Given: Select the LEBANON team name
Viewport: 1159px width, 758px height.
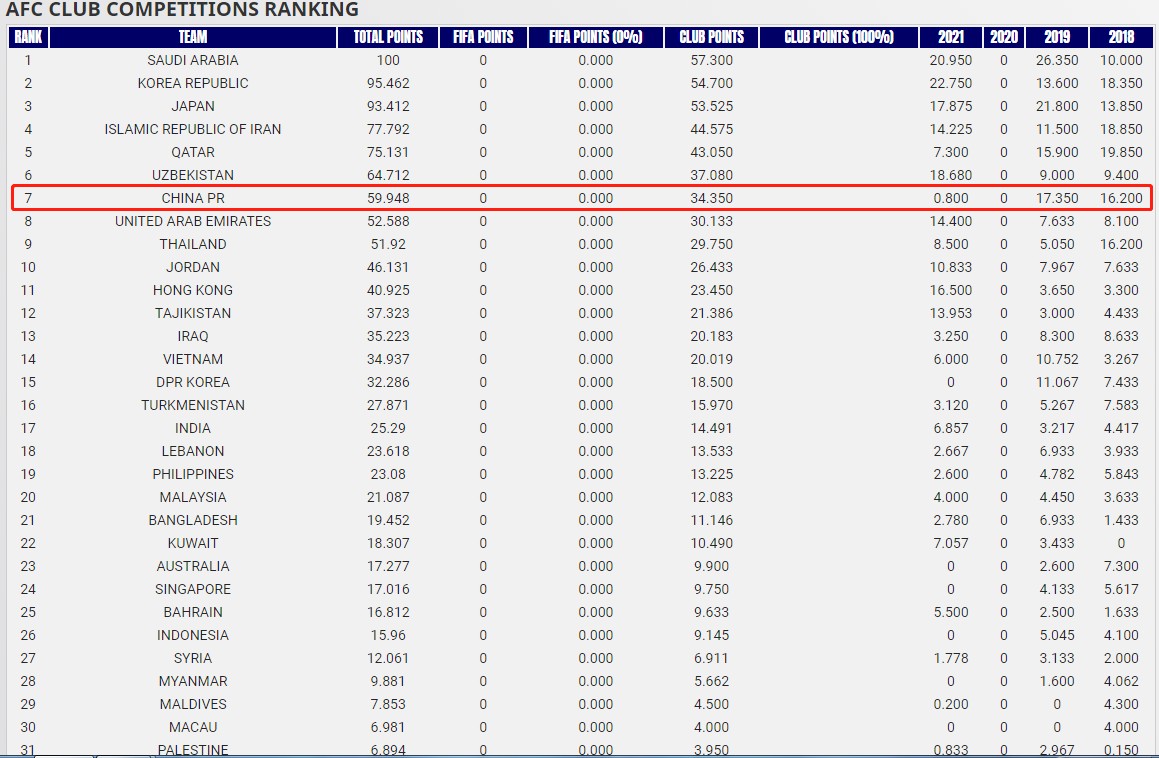Looking at the screenshot, I should pos(193,450).
